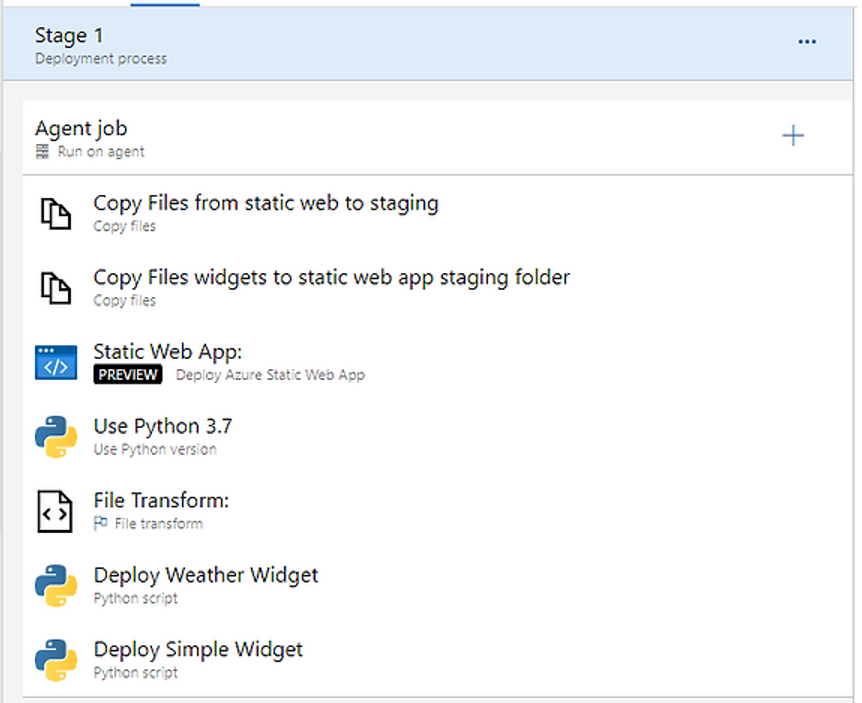Select the Static Web App: task
The width and height of the screenshot is (862, 703).
[x=437, y=362]
